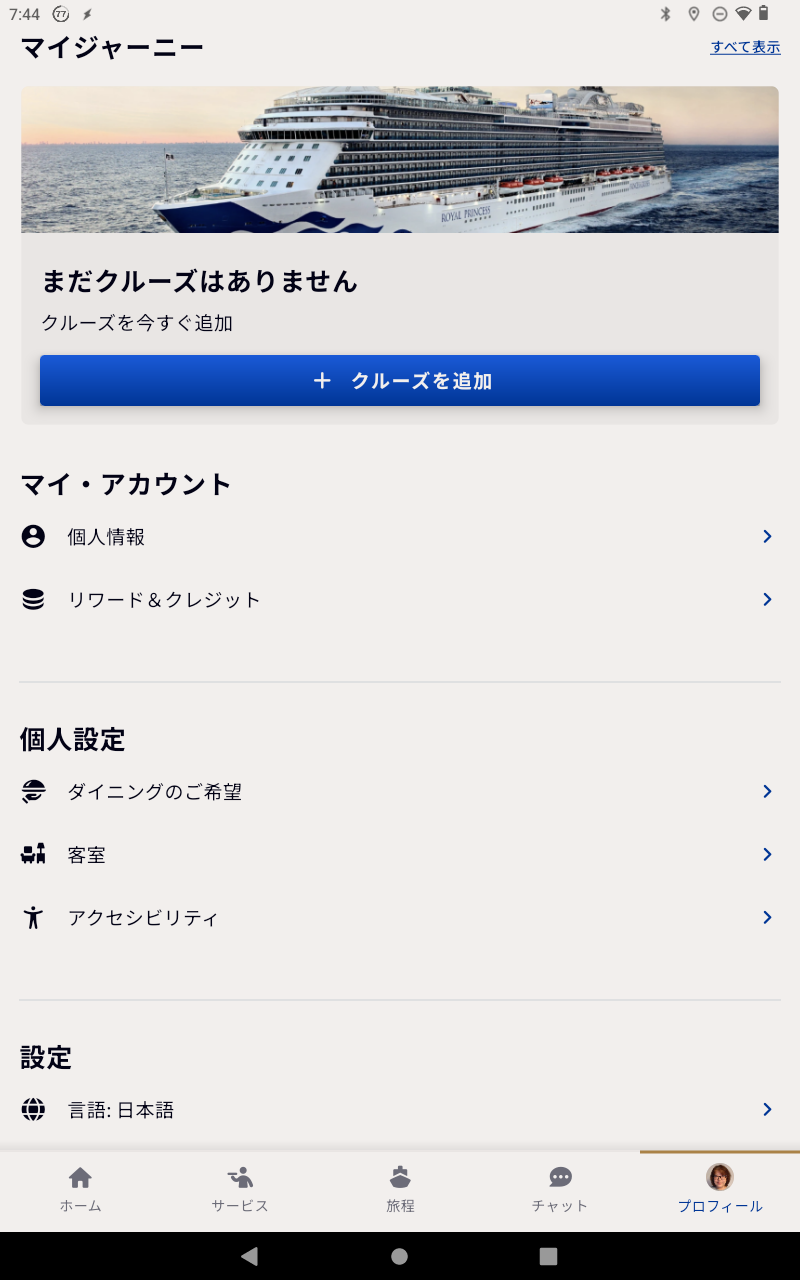Screen dimensions: 800x1280
Task: Tap the 個人情報 person icon
Action: tap(33, 537)
